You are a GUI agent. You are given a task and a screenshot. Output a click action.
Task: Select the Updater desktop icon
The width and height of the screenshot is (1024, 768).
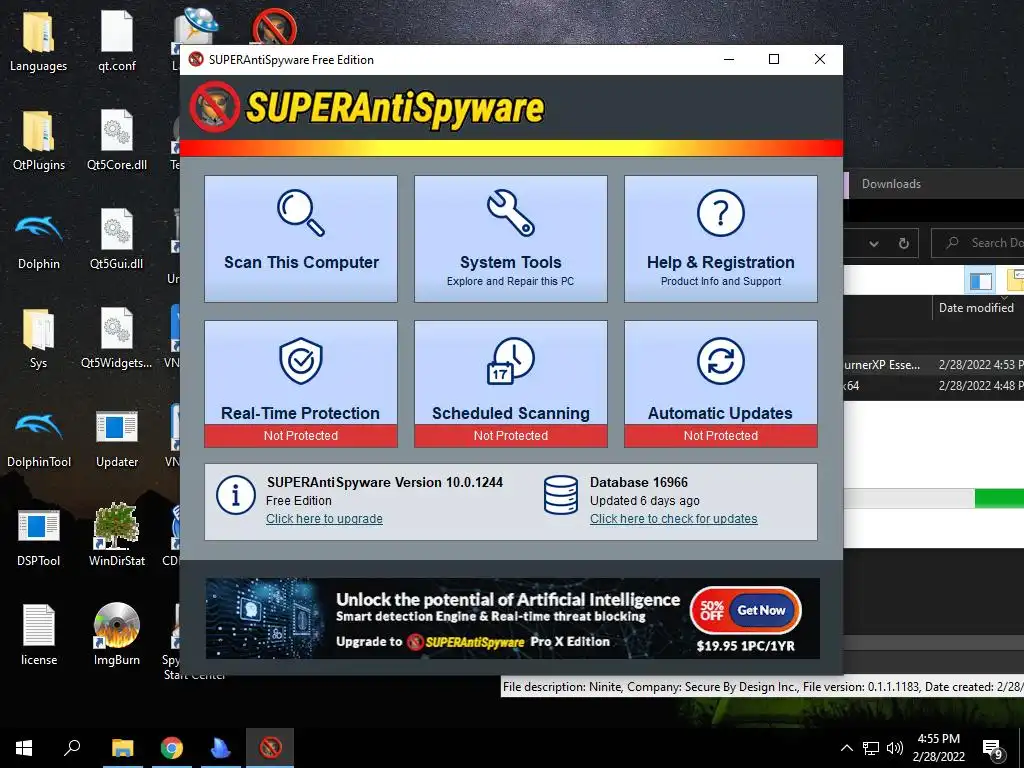117,437
